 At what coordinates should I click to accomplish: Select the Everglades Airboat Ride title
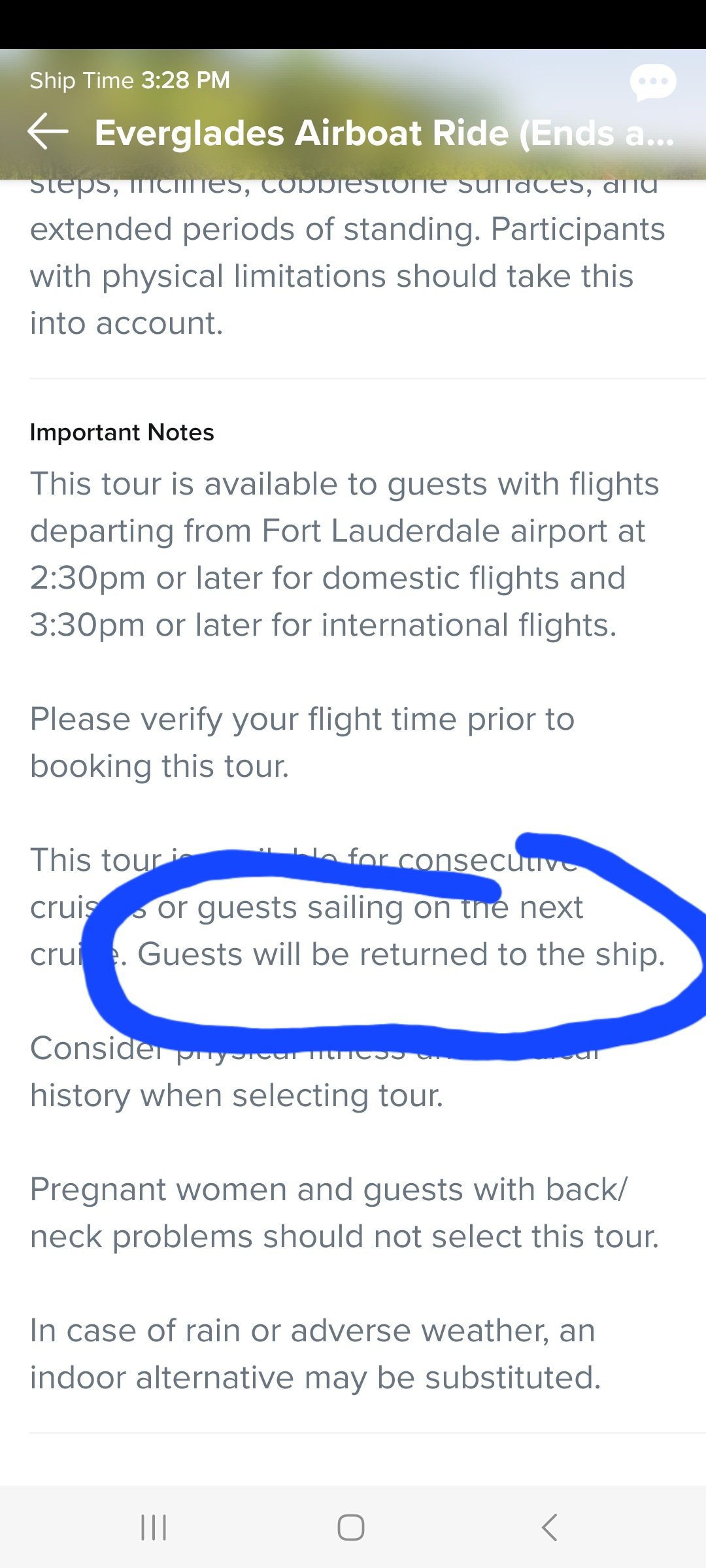384,133
